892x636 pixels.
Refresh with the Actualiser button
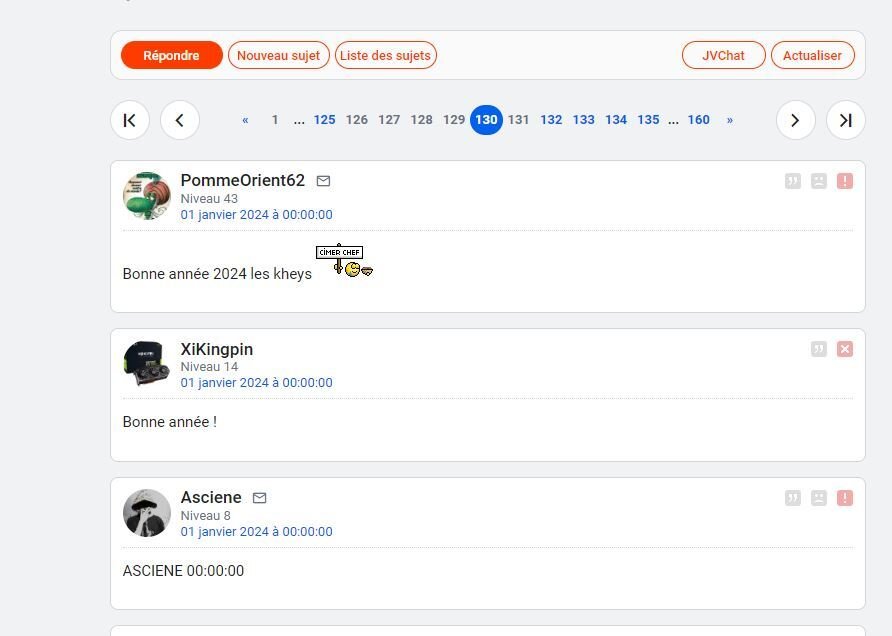coord(812,55)
